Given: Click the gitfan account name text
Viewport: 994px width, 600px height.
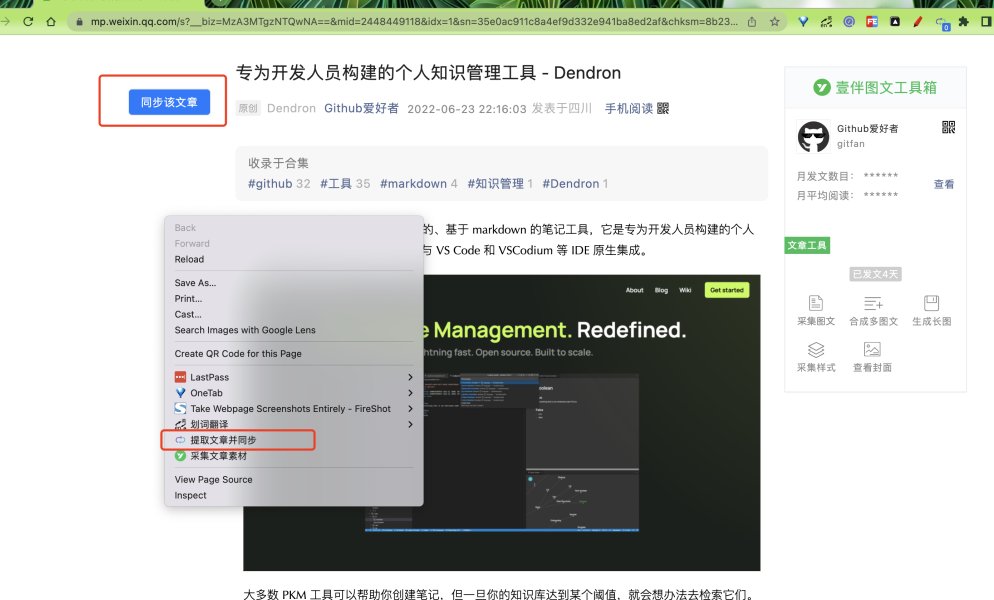Looking at the screenshot, I should pos(851,144).
